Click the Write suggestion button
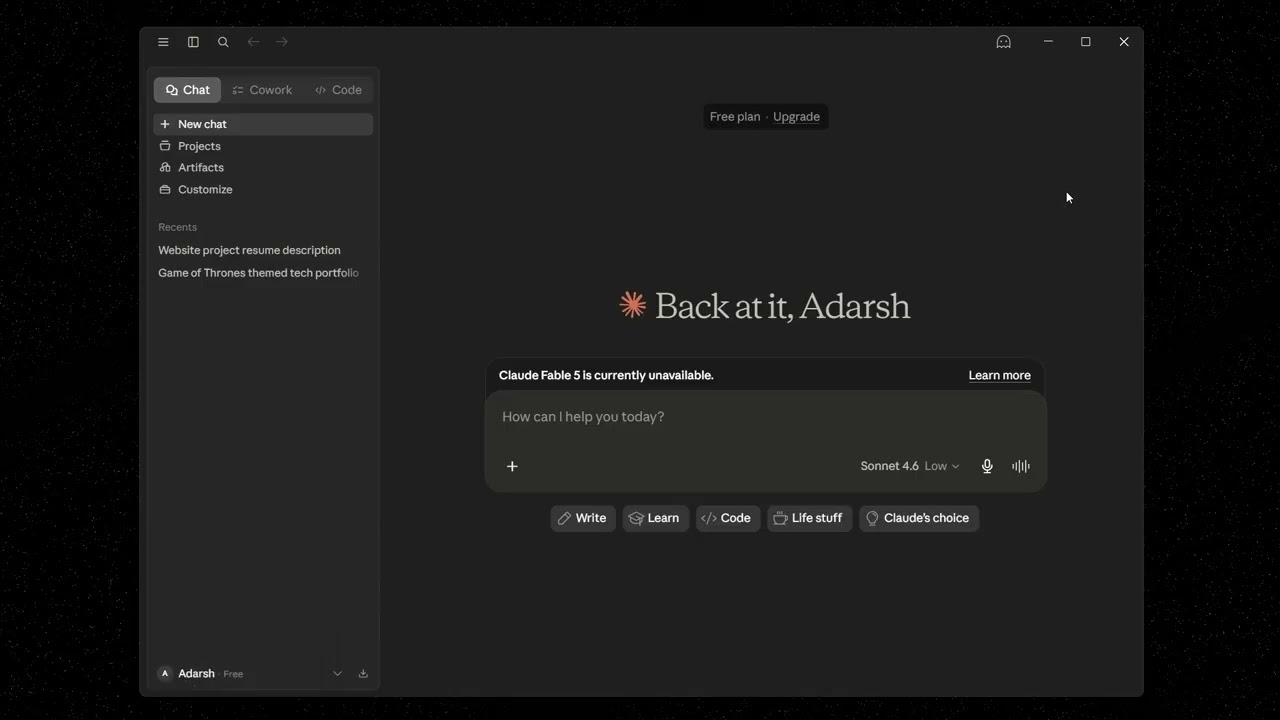1280x720 pixels. (582, 518)
